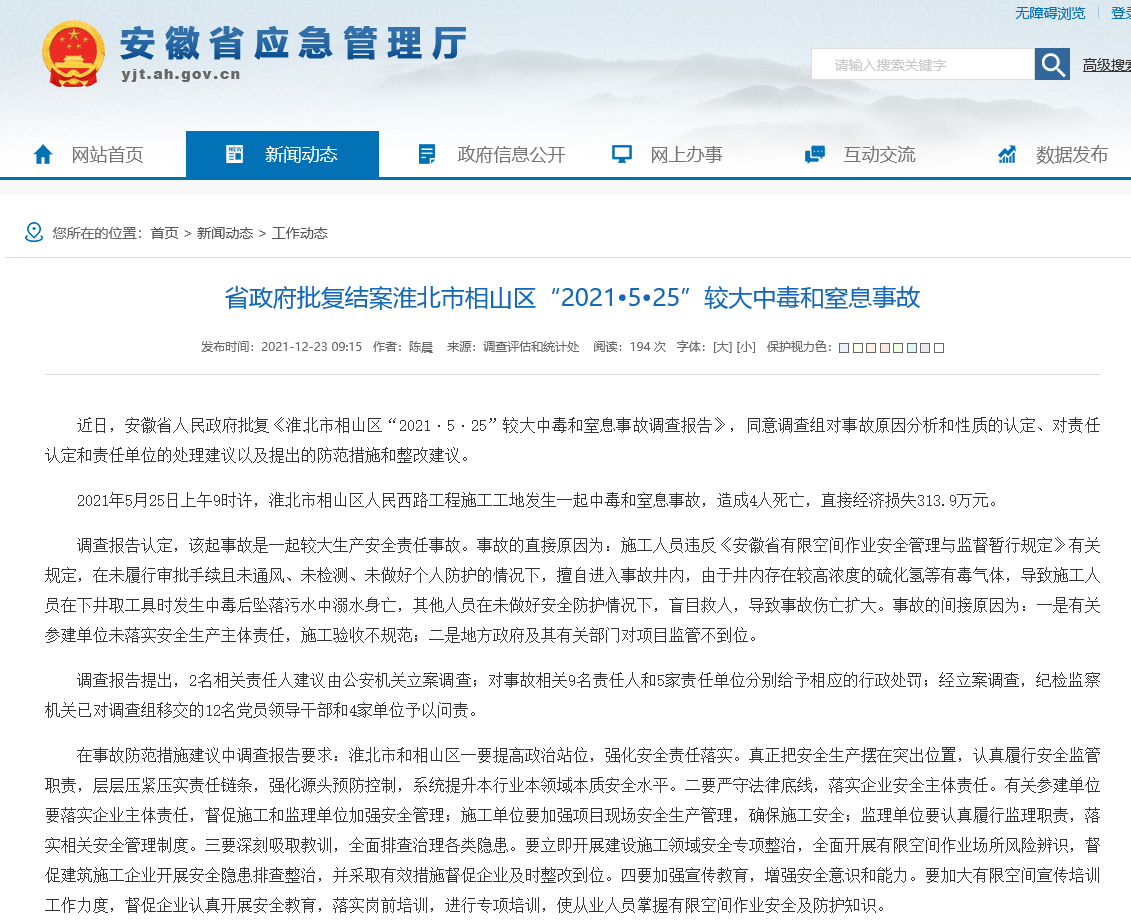Click the chart icon beside 数据发布

pos(1007,155)
